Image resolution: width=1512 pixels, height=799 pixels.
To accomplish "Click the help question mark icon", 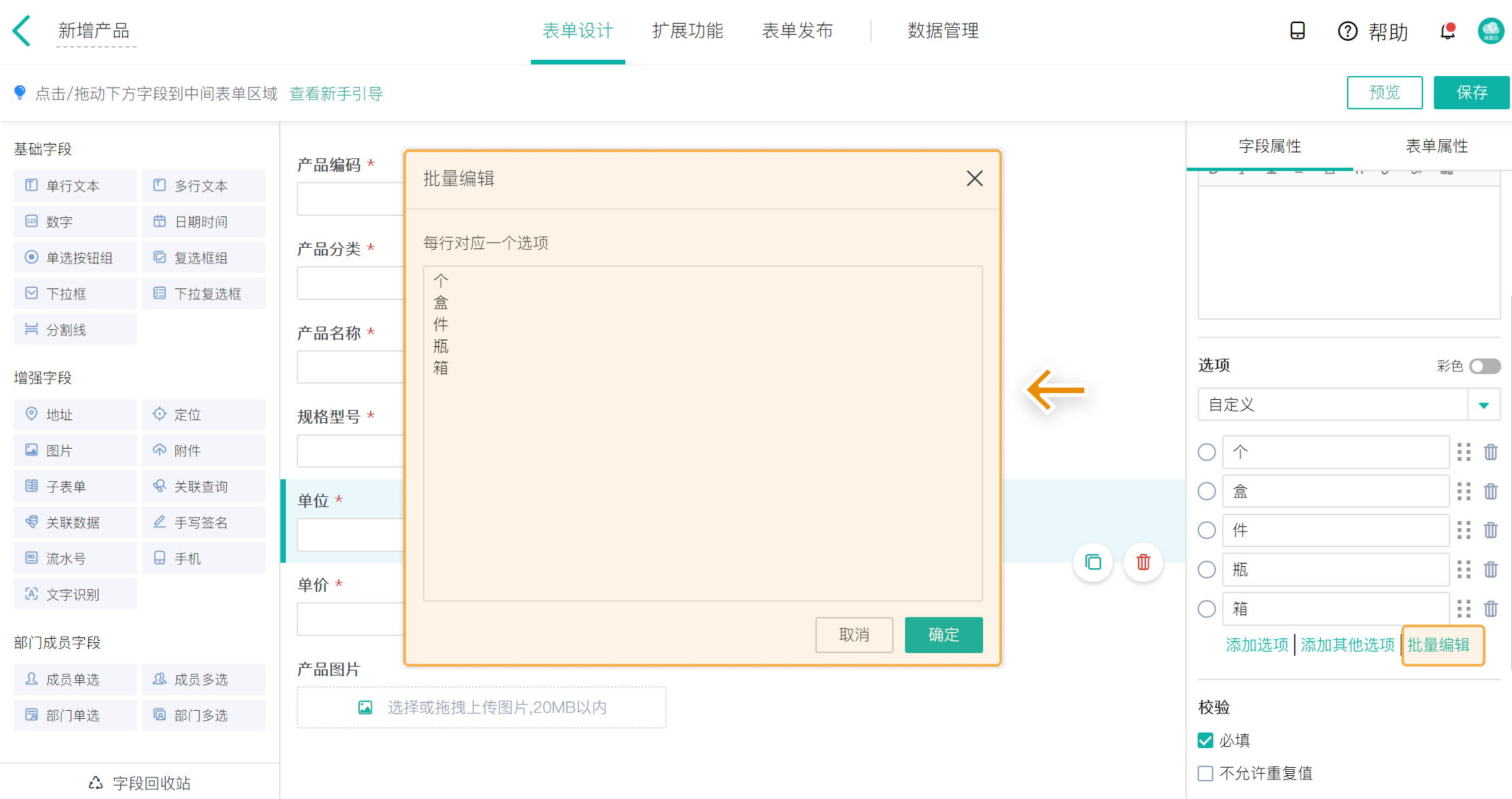I will (1347, 31).
